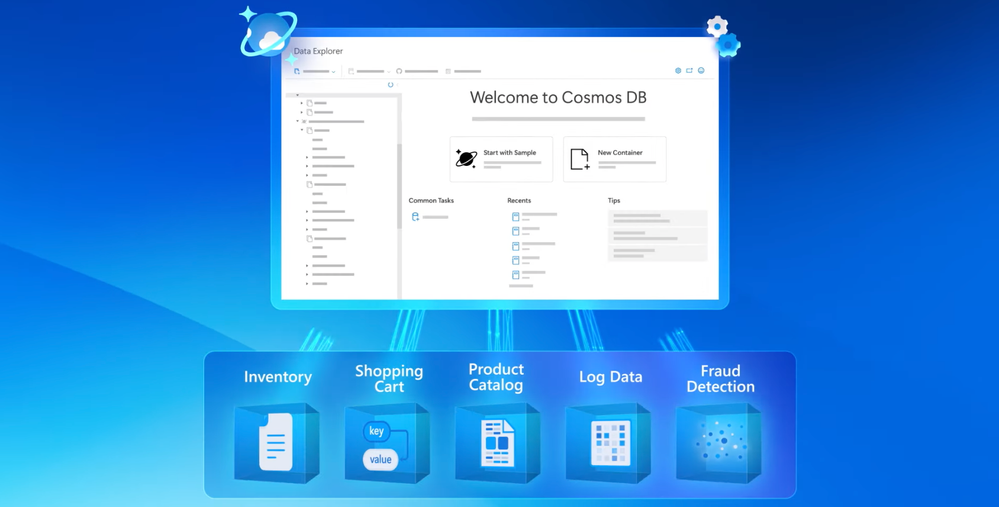This screenshot has height=507, width=999.
Task: Click the document-plus icon in New Container
Action: pos(580,159)
